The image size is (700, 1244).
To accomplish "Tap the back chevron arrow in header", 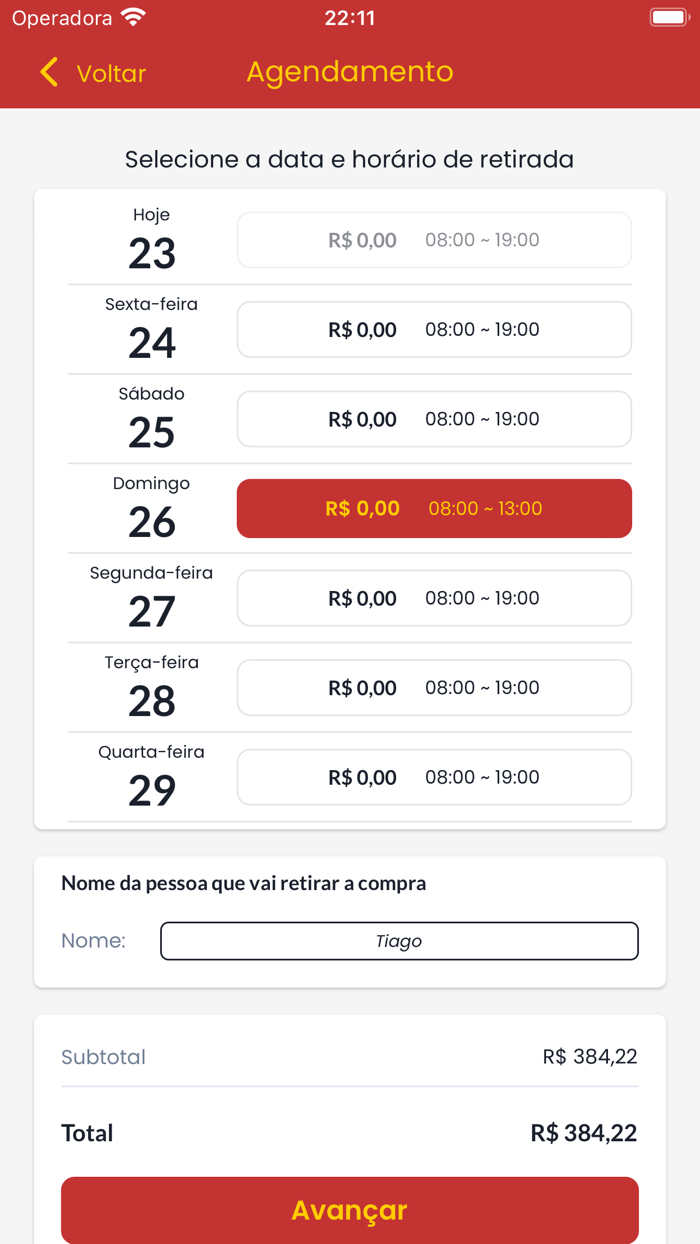I will click(x=48, y=72).
